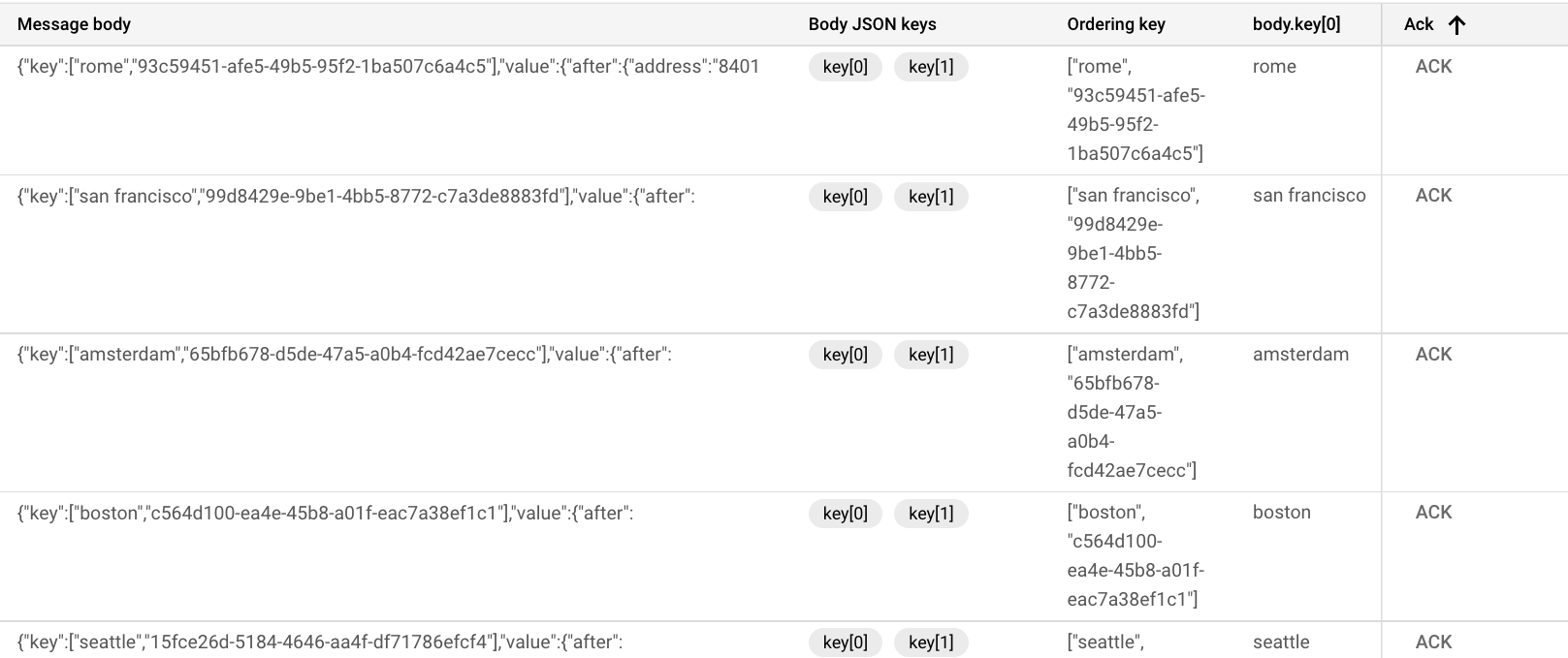Click the Message body column header
The image size is (1568, 658).
(74, 24)
